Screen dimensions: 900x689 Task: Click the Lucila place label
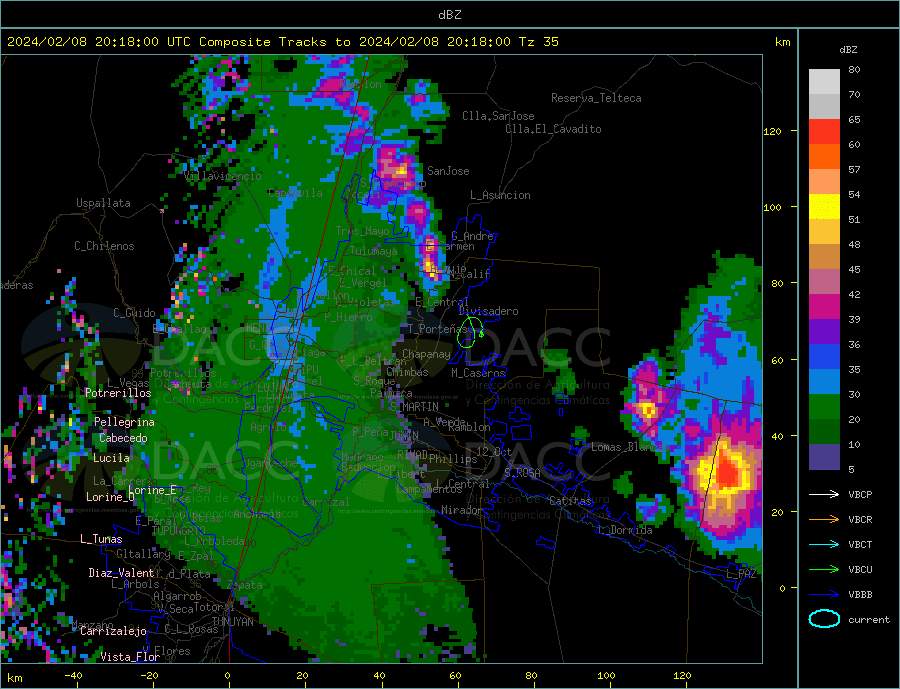[111, 458]
